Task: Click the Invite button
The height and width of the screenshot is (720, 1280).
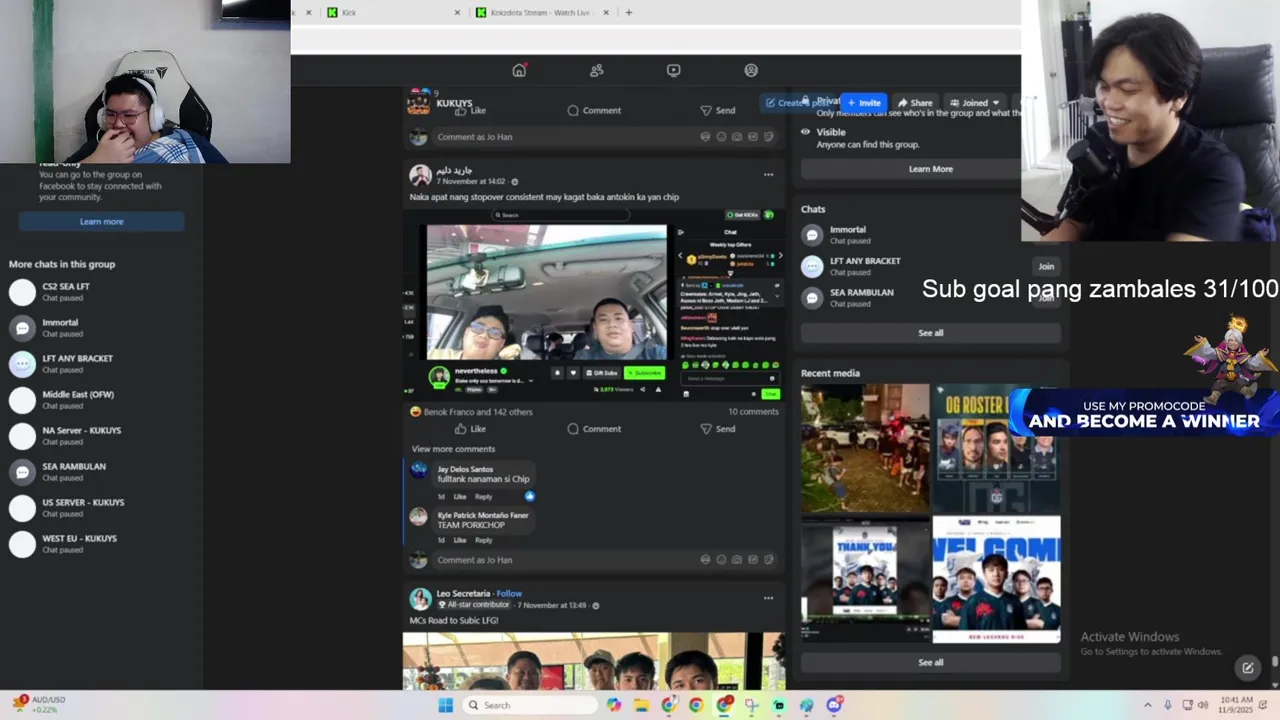Action: 864,102
